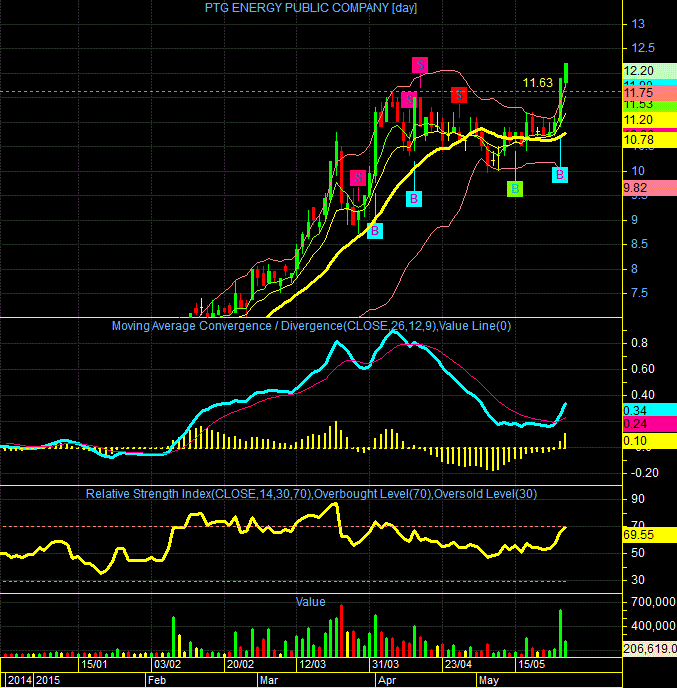Click the green B buy marker
The image size is (677, 688).
(515, 189)
